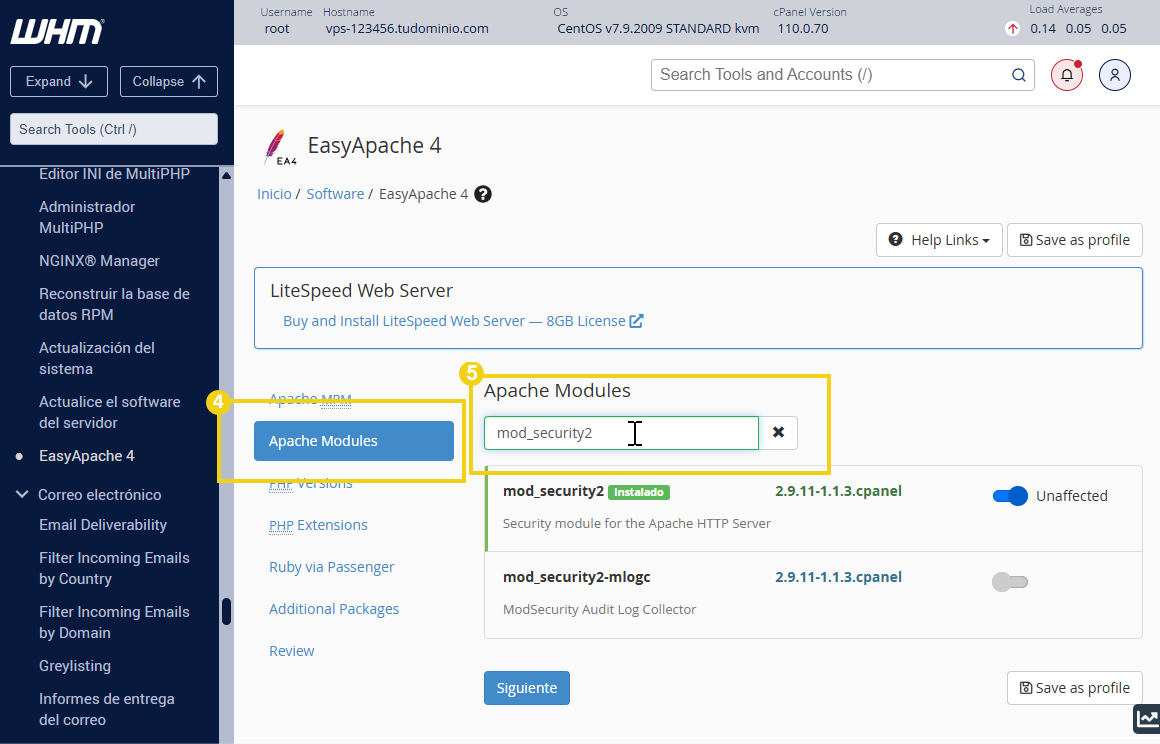Screen dimensions: 1160x744
Task: Open NGINX® Manager
Action: tap(99, 261)
